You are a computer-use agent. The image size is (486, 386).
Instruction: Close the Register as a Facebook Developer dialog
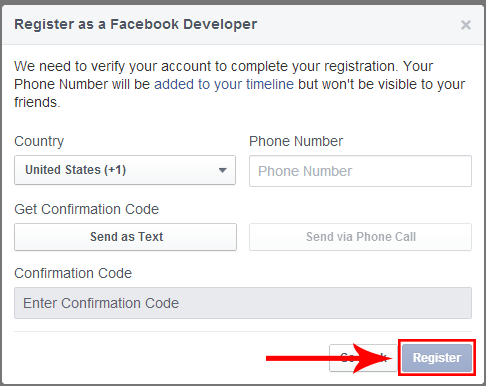coord(466,25)
